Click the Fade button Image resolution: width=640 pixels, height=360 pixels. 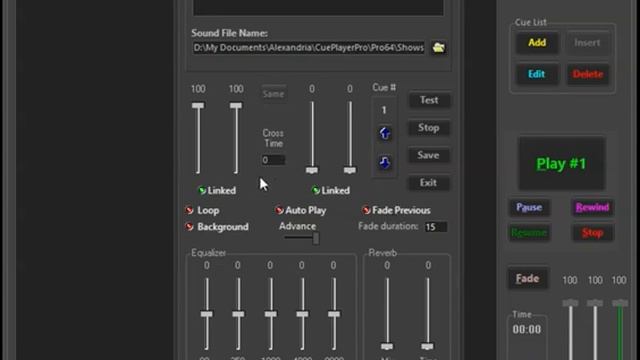coord(527,279)
